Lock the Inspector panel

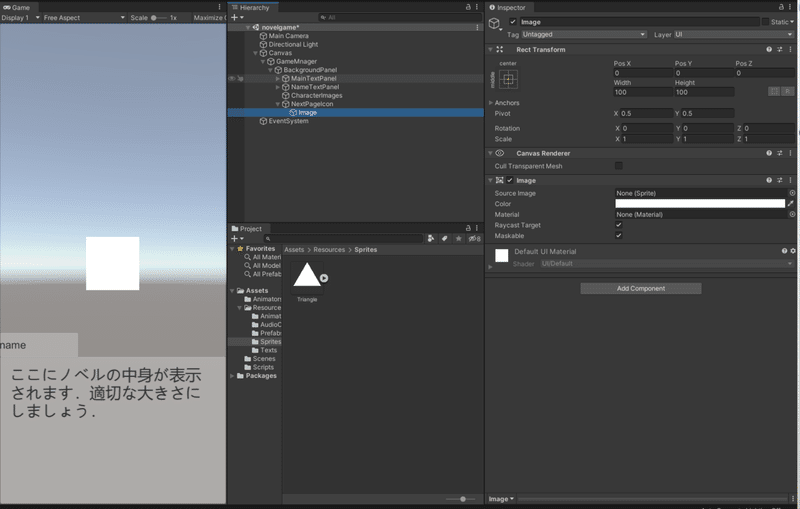[781, 7]
